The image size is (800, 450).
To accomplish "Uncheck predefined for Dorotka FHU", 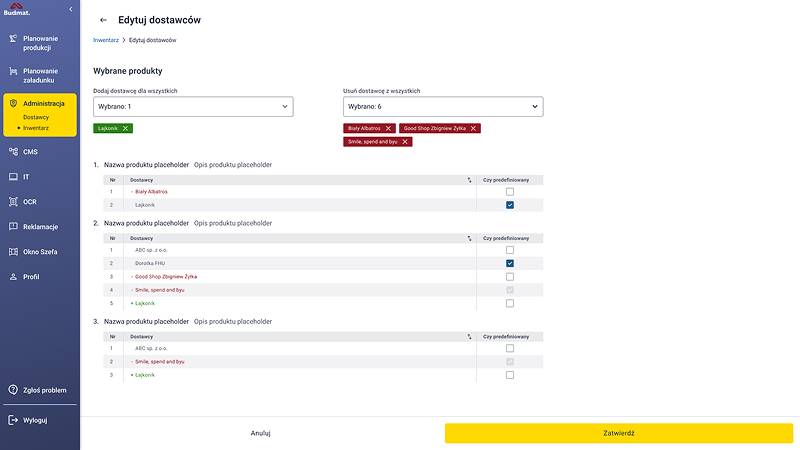I will tap(510, 263).
